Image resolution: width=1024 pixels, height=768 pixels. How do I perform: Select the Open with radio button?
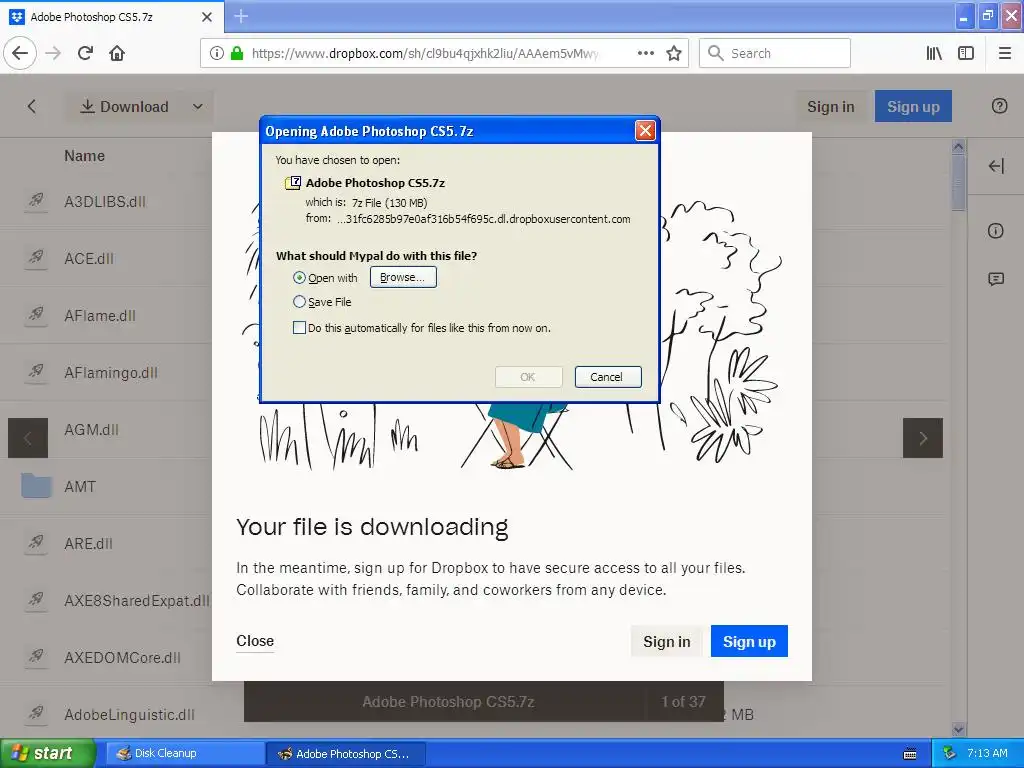point(299,278)
